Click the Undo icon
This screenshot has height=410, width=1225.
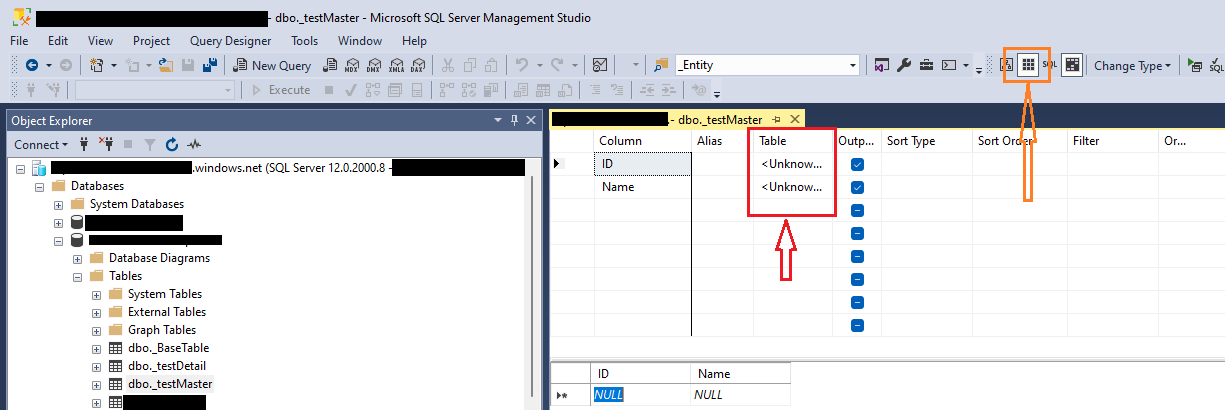521,65
